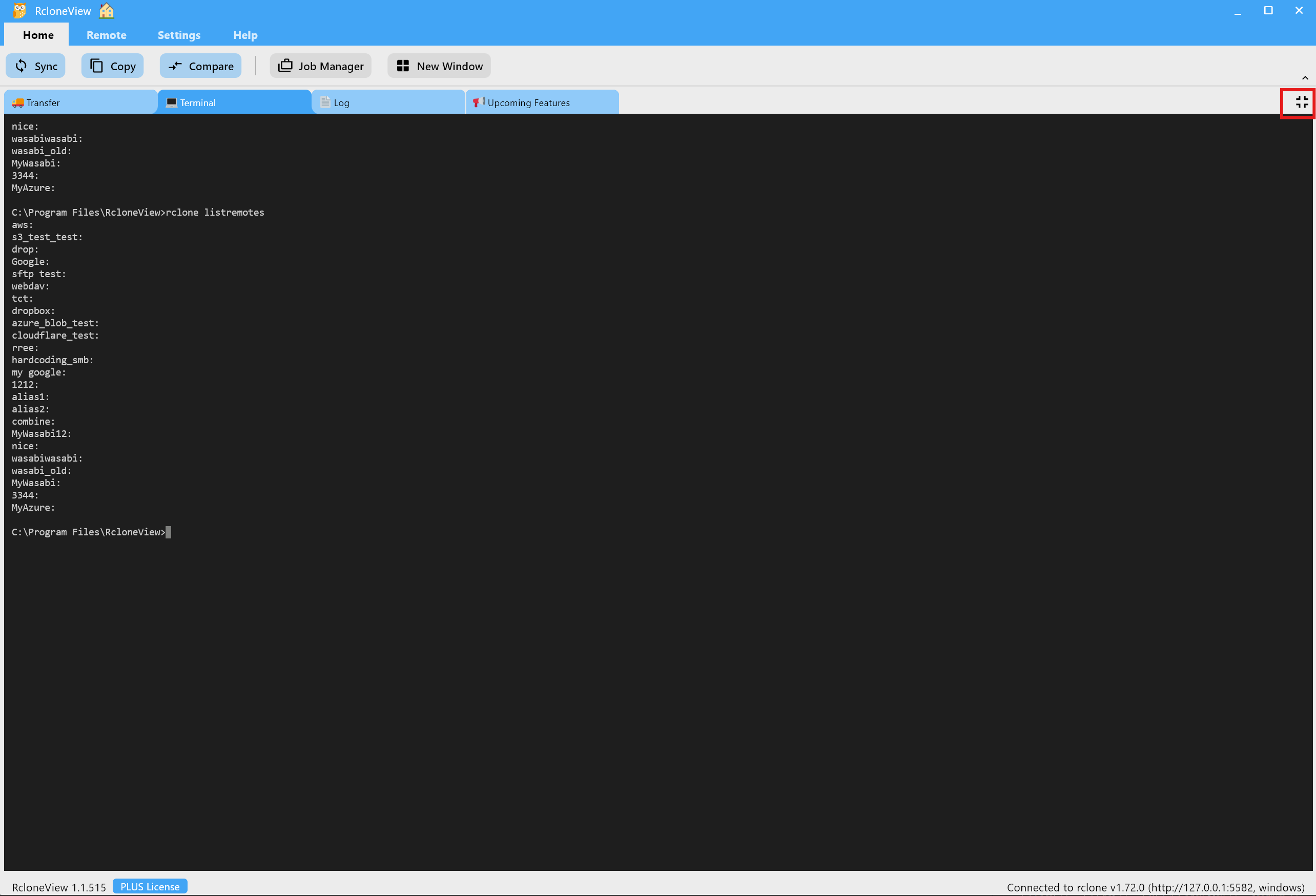Click the pin icon on Upcoming Features tab

click(x=478, y=102)
